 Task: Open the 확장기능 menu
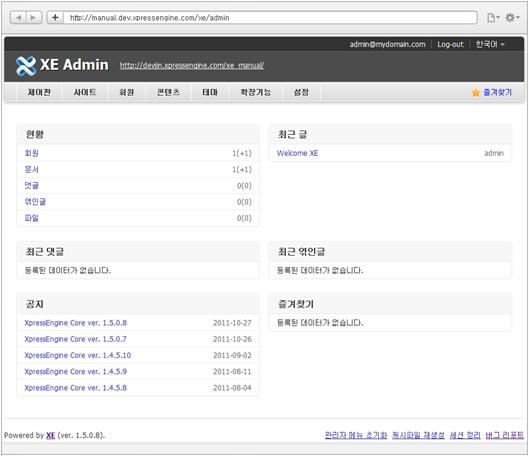click(x=255, y=92)
